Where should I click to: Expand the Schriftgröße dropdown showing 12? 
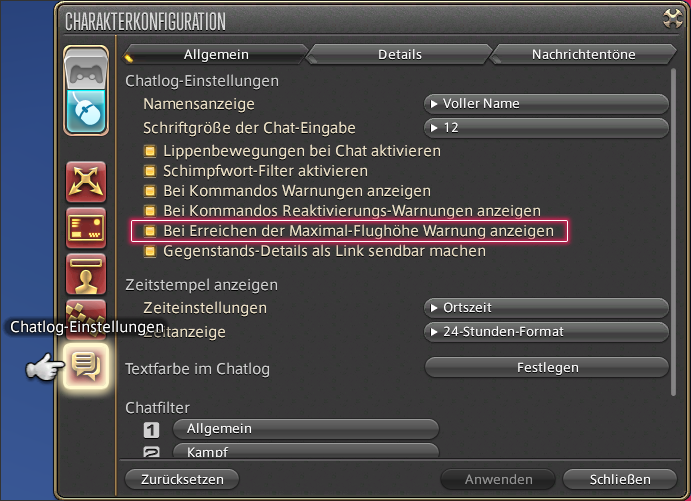pos(546,128)
